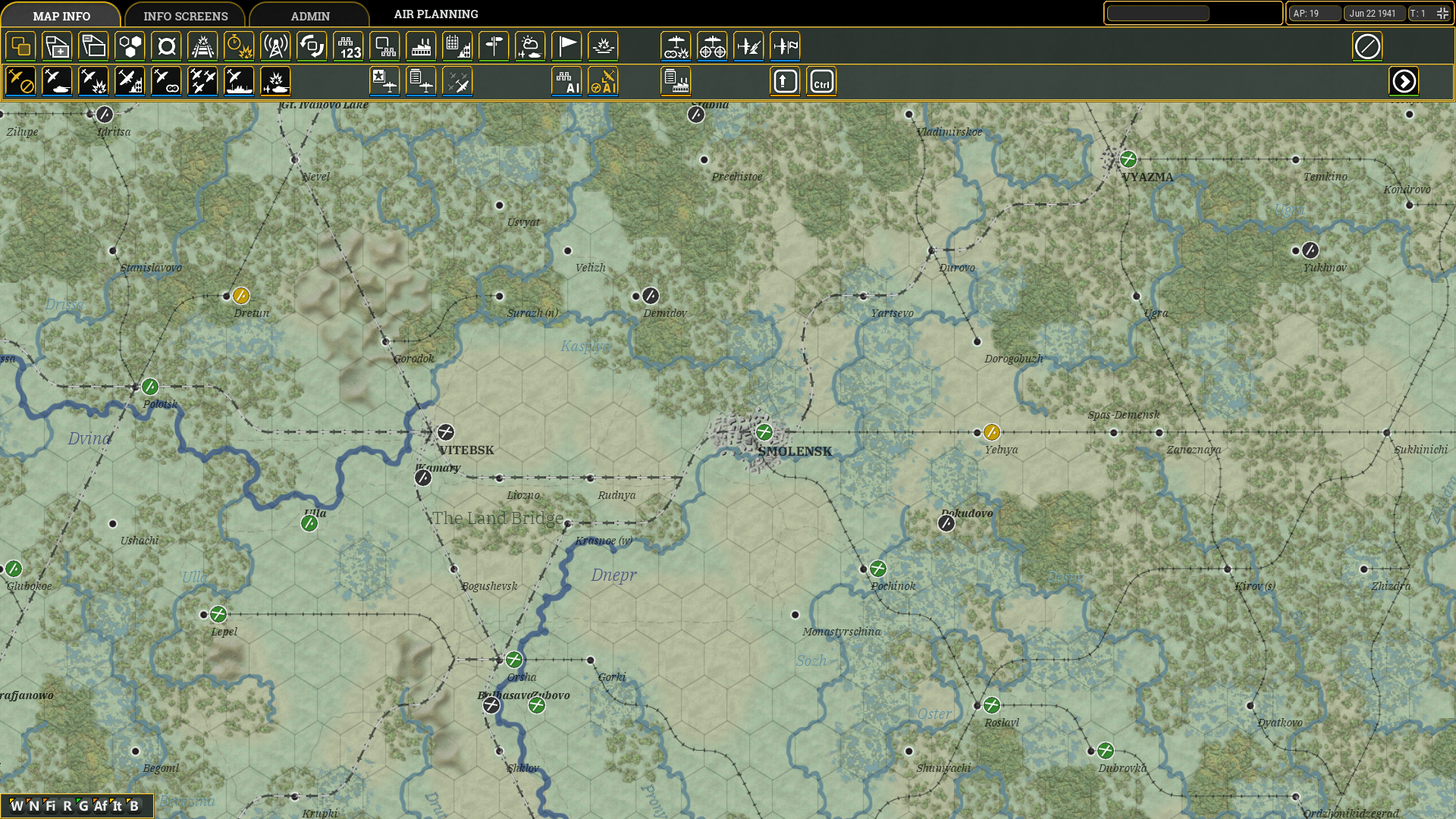Click the unit AI button

(566, 81)
